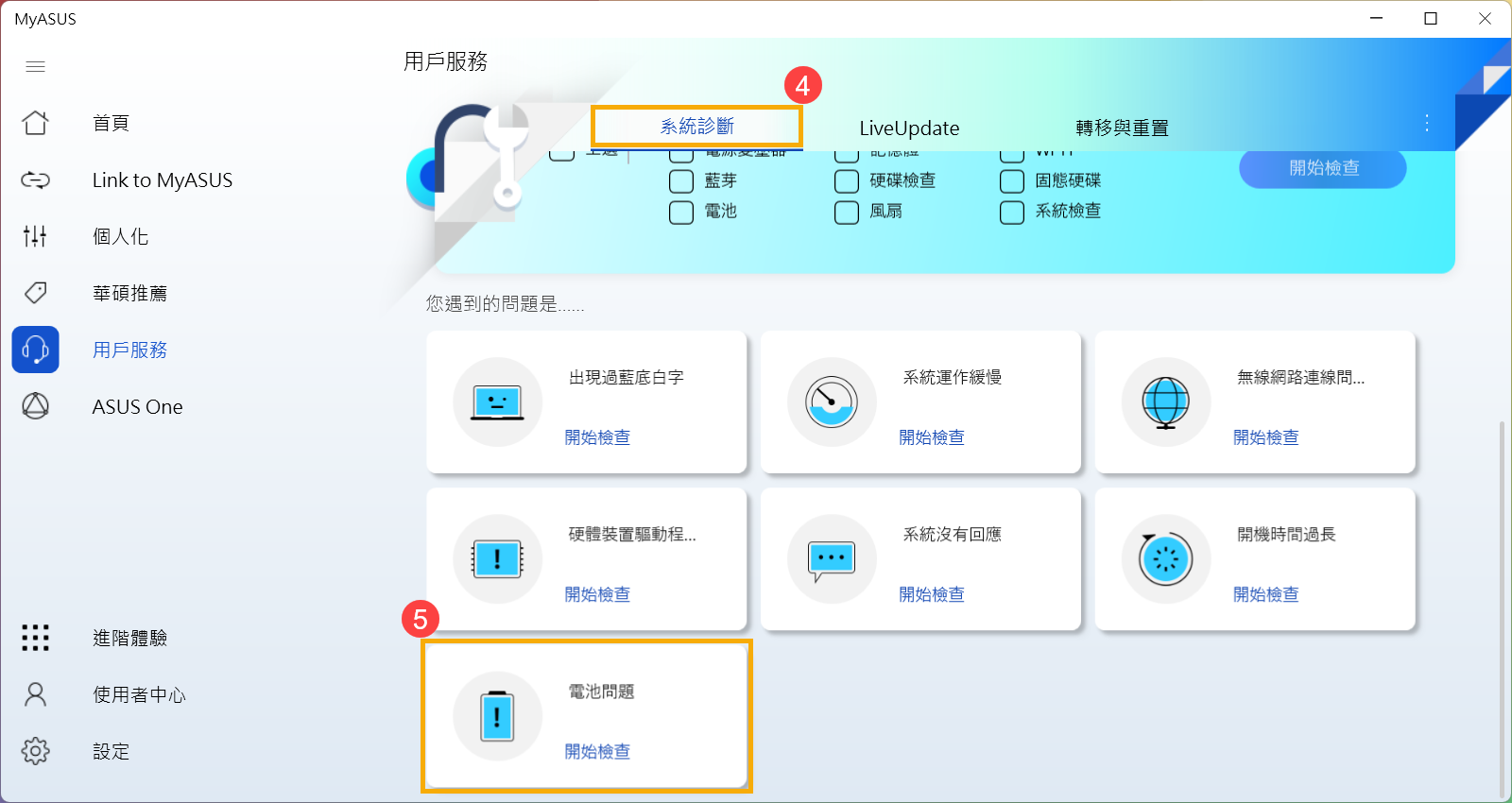Viewport: 1512px width, 803px height.
Task: Open 華碩推薦 tag icon
Action: [35, 293]
